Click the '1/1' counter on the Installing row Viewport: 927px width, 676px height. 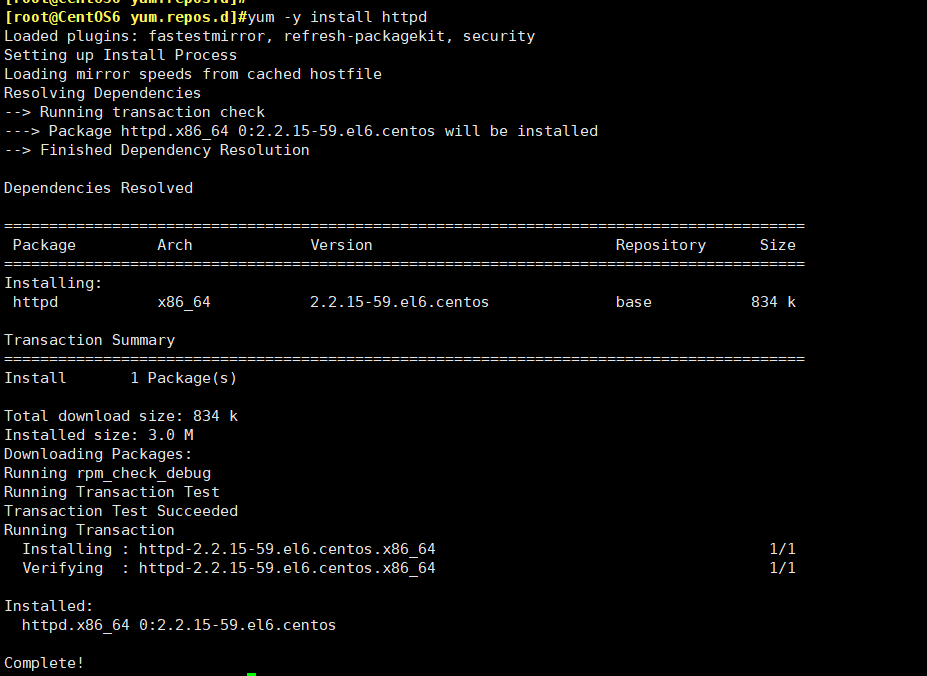[x=783, y=549]
